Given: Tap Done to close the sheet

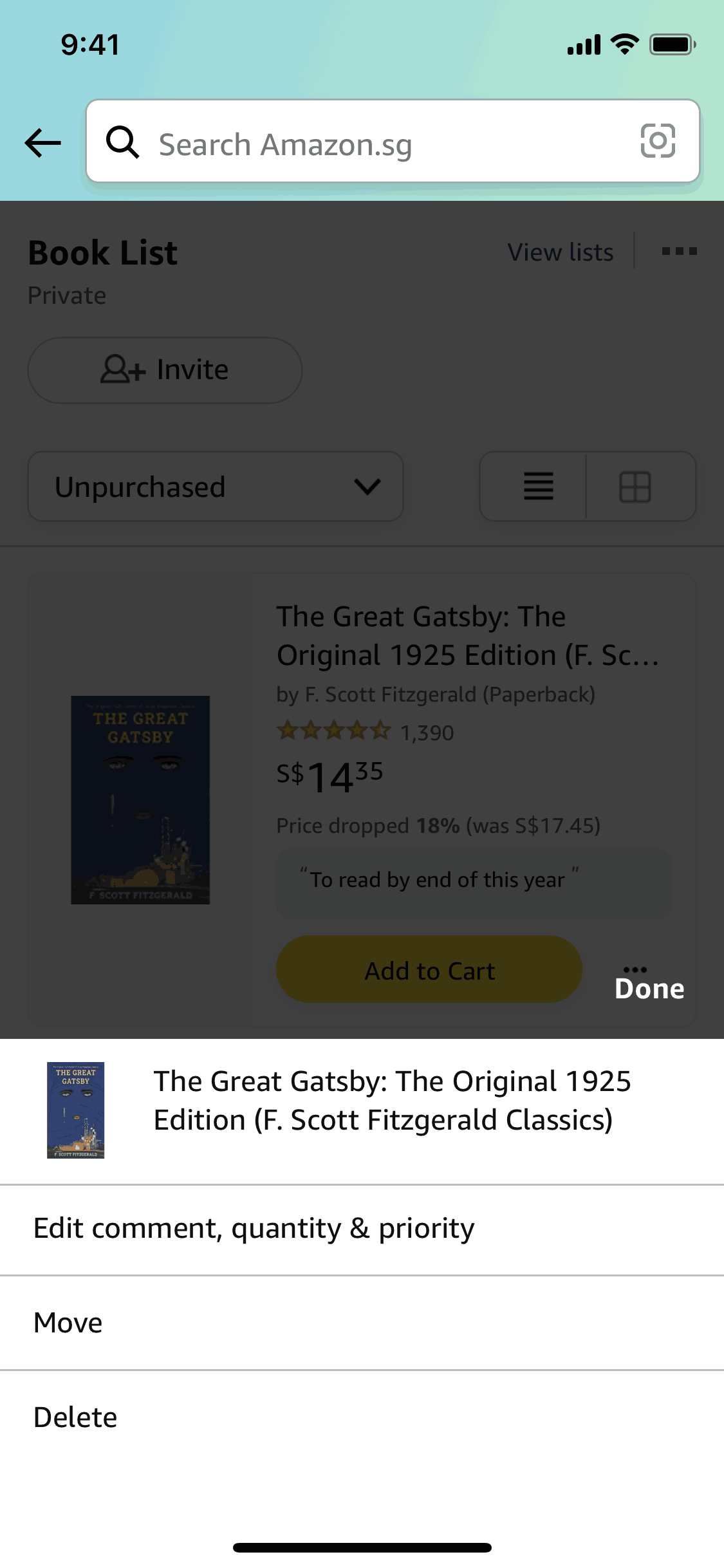Looking at the screenshot, I should (x=649, y=988).
